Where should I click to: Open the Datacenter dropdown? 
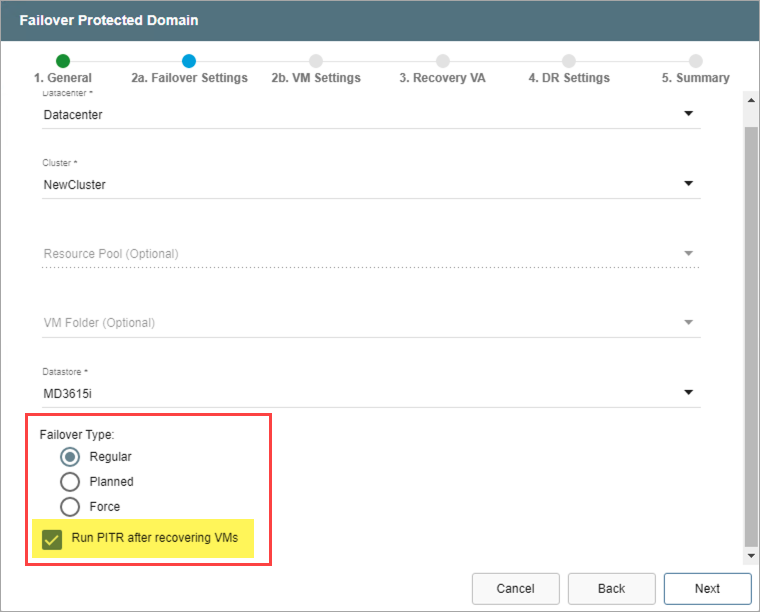pyautogui.click(x=688, y=114)
